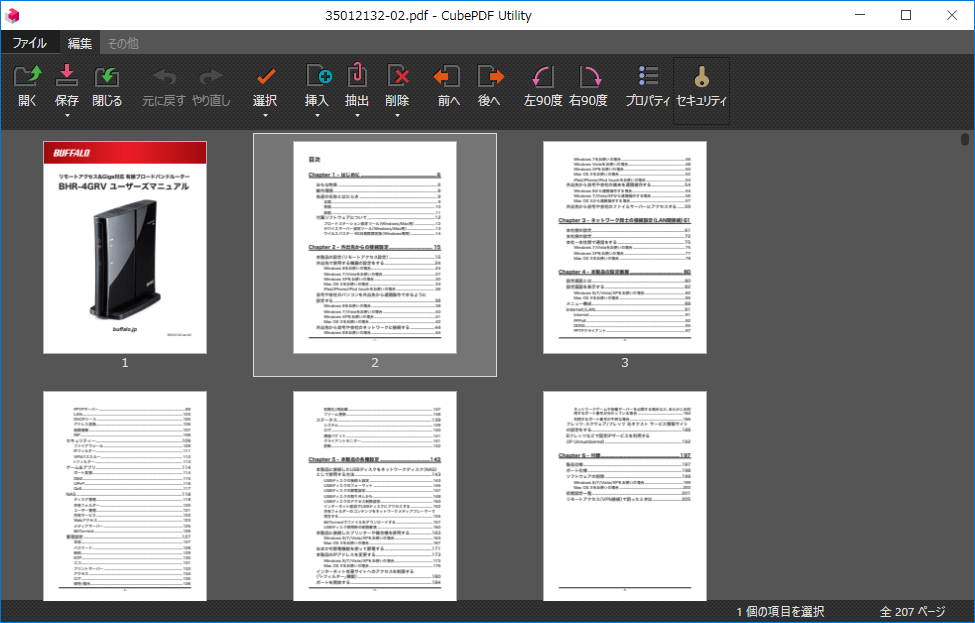This screenshot has width=975, height=623.
Task: Click the Save (保存) download icon
Action: [67, 77]
